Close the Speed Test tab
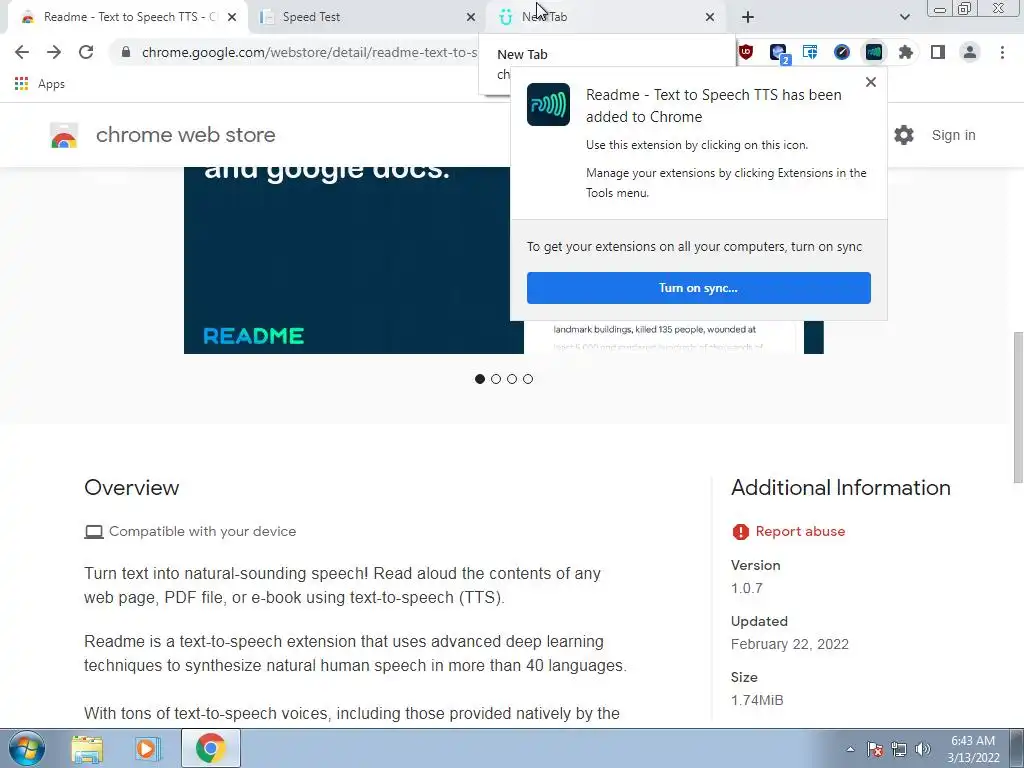The height and width of the screenshot is (768, 1024). point(471,17)
